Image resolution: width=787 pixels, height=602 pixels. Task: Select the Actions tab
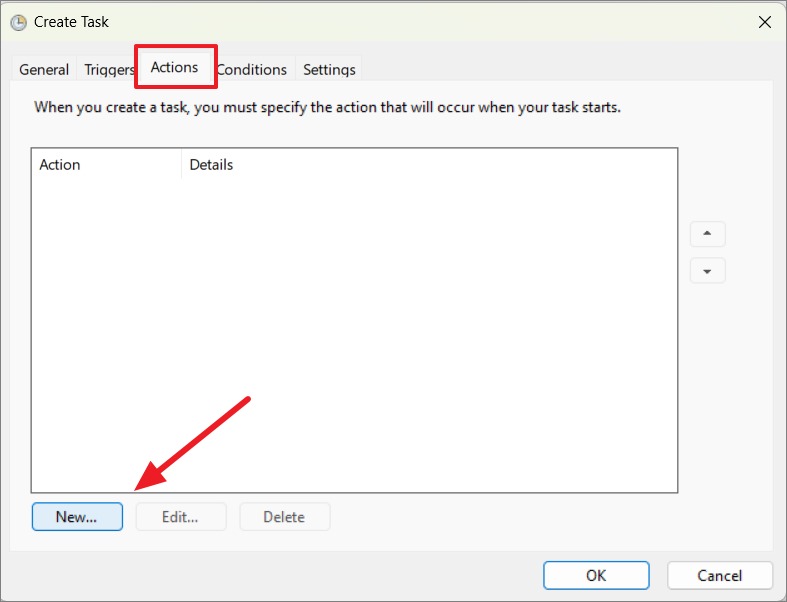175,67
